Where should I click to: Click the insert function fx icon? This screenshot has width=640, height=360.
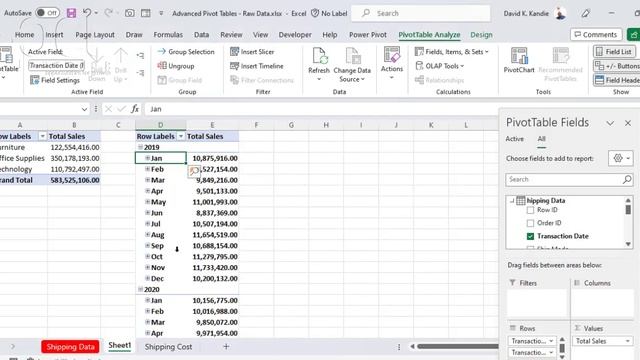pyautogui.click(x=135, y=109)
